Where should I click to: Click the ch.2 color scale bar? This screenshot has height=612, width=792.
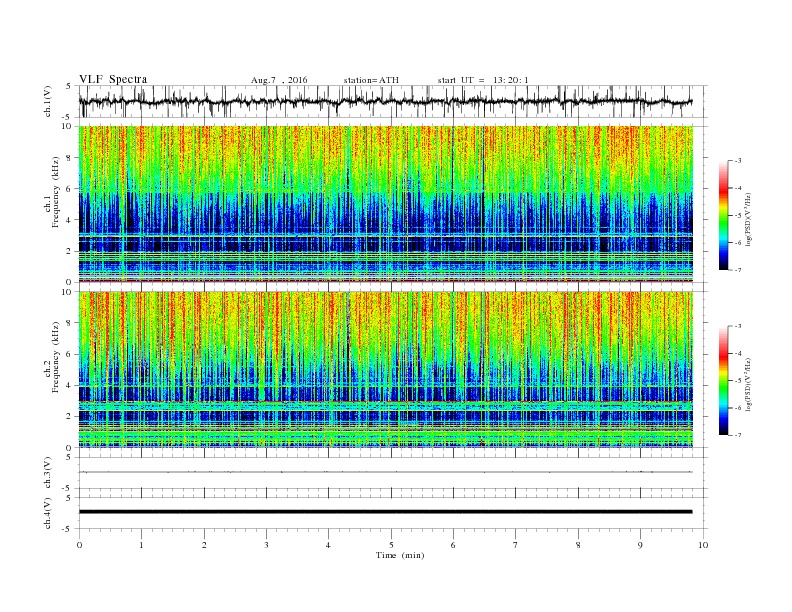coord(723,380)
